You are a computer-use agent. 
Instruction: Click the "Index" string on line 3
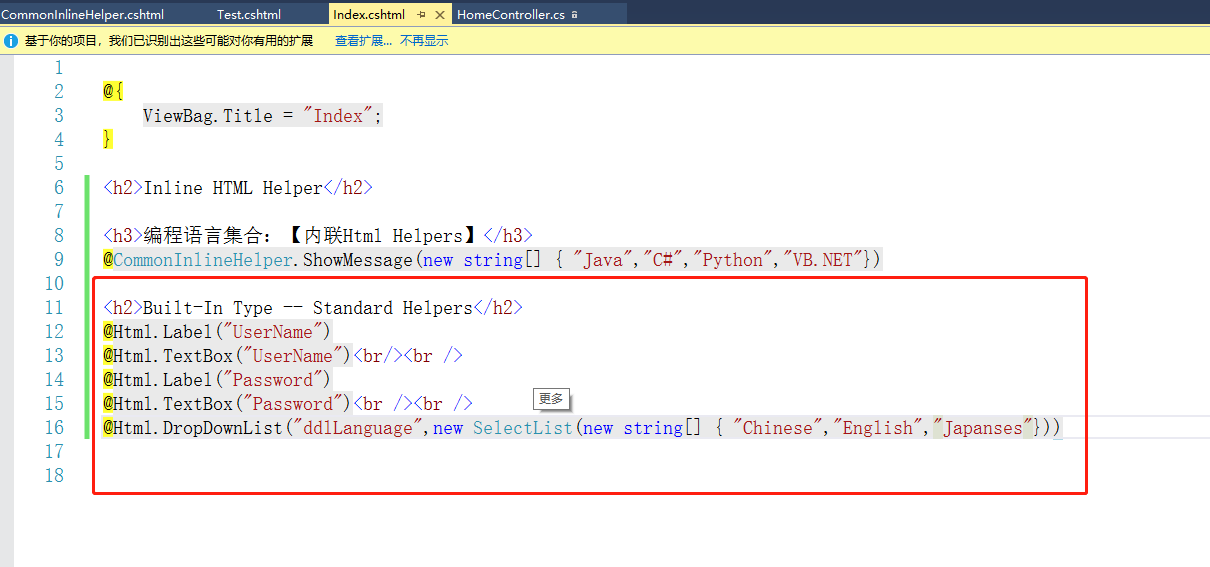339,116
